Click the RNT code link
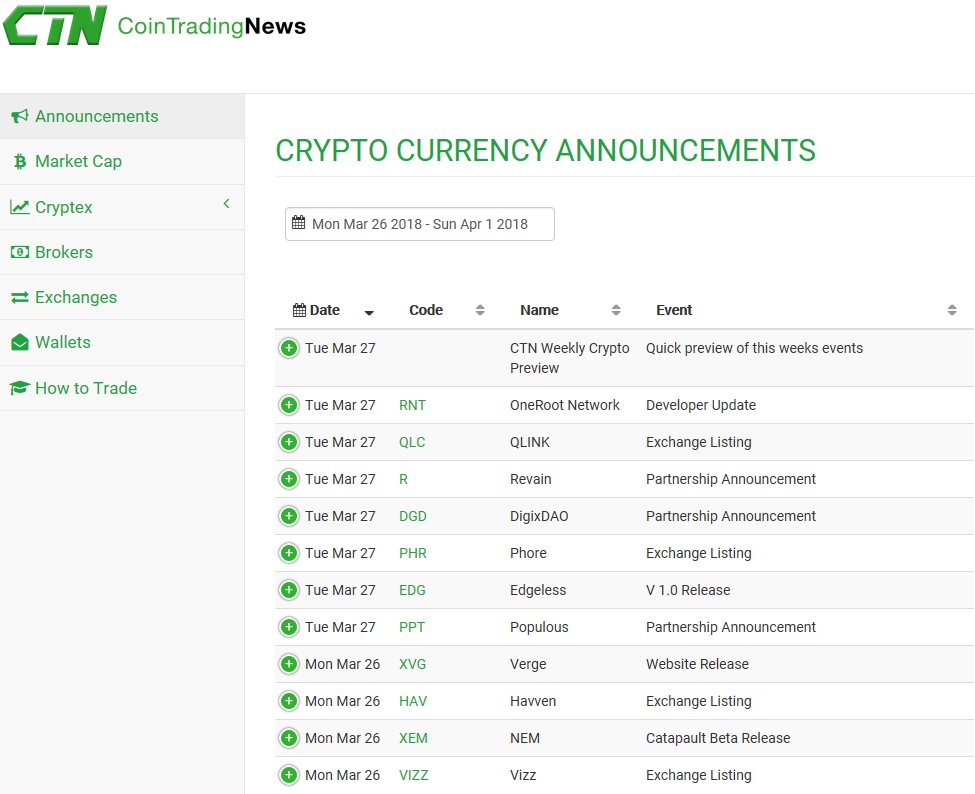This screenshot has width=975, height=794. coord(412,405)
